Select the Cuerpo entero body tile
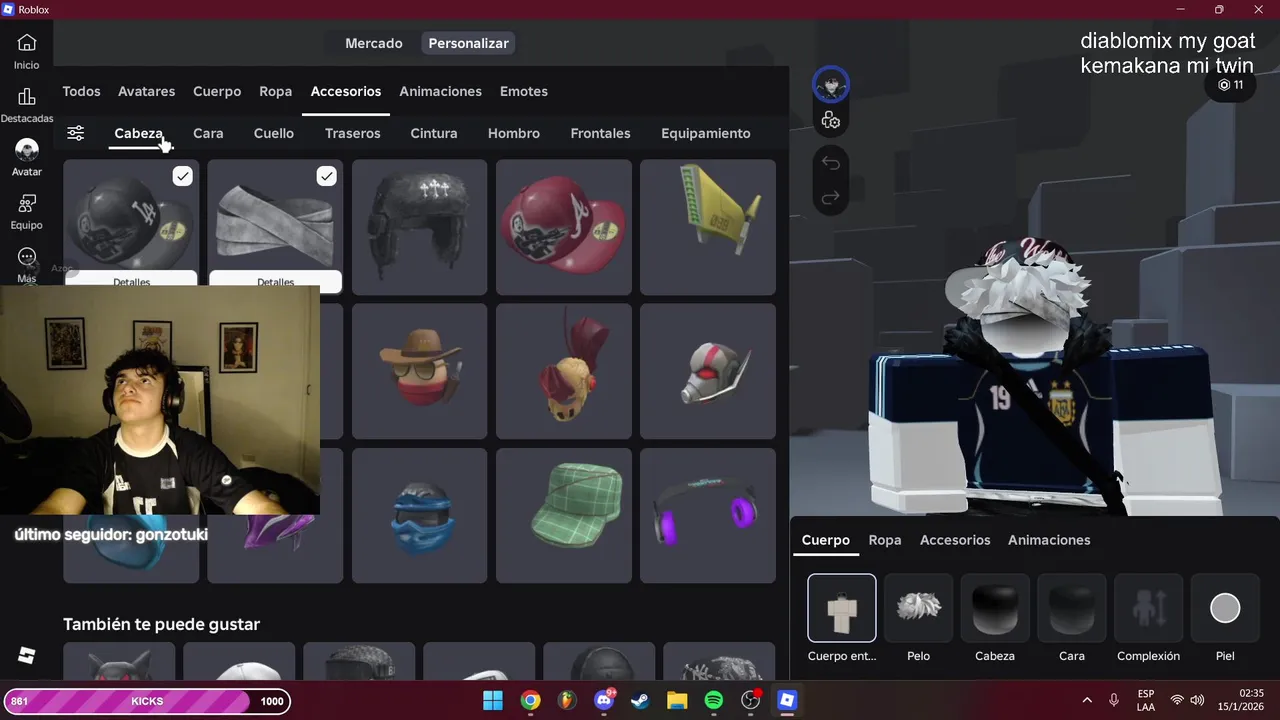 tap(842, 608)
